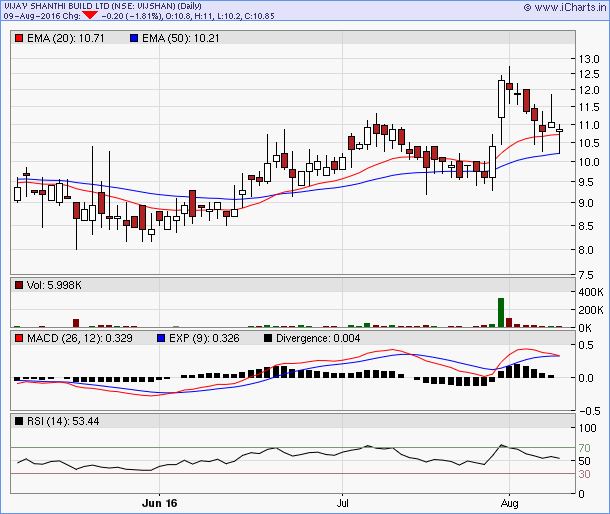The height and width of the screenshot is (514, 610).
Task: Click the 'EMA (50): 10.21' label
Action: [181, 39]
